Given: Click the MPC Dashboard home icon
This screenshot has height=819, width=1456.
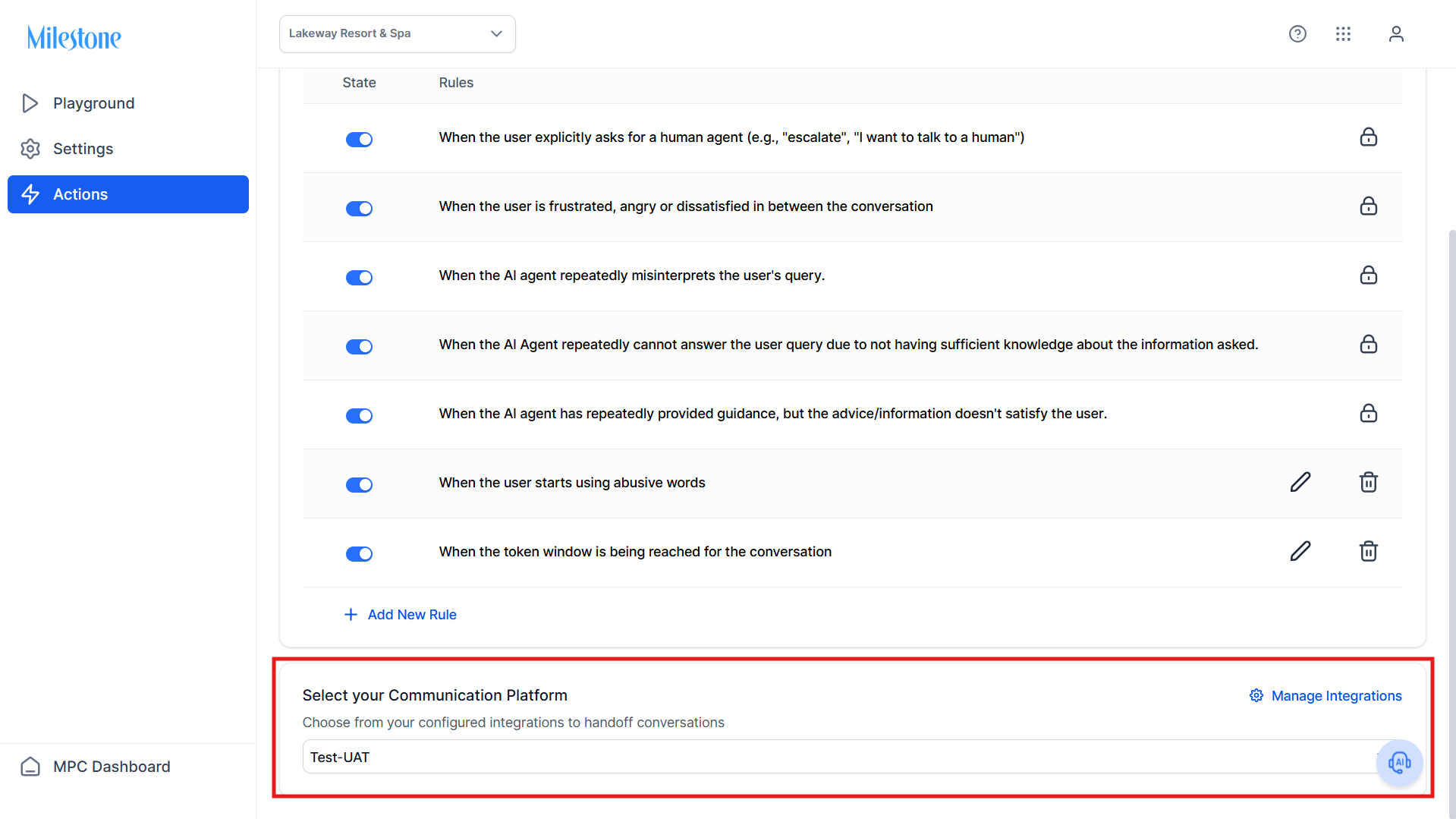Looking at the screenshot, I should click(x=30, y=767).
